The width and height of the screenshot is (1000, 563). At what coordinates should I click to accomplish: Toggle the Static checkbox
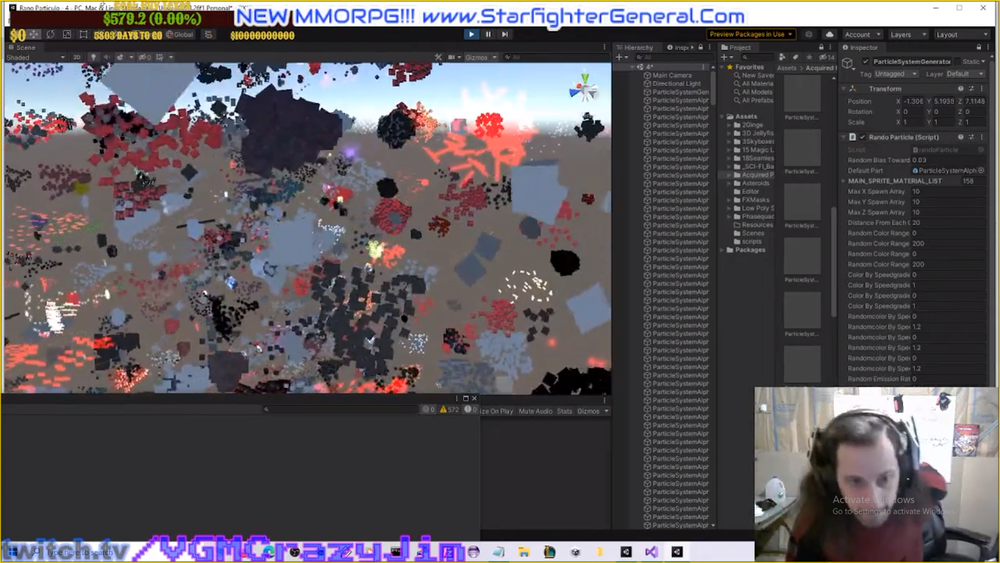958,62
